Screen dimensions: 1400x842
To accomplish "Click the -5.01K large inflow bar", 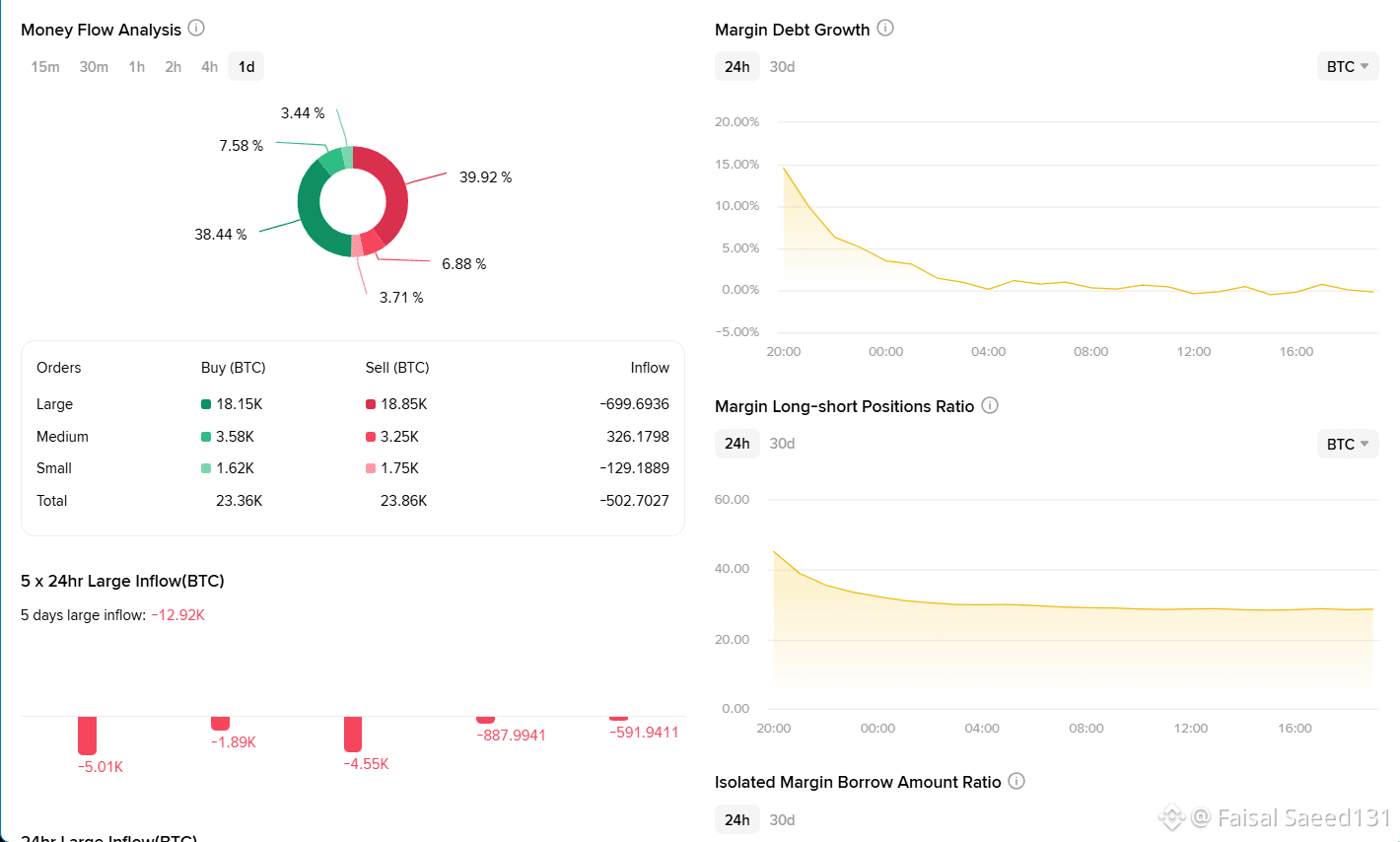I will click(87, 736).
